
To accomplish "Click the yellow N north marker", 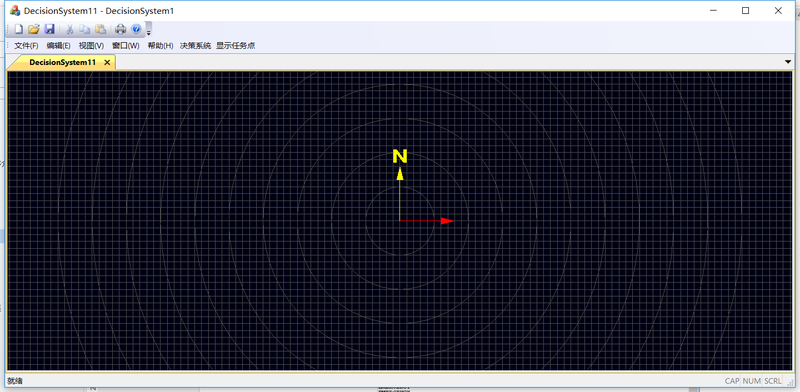I will click(400, 157).
